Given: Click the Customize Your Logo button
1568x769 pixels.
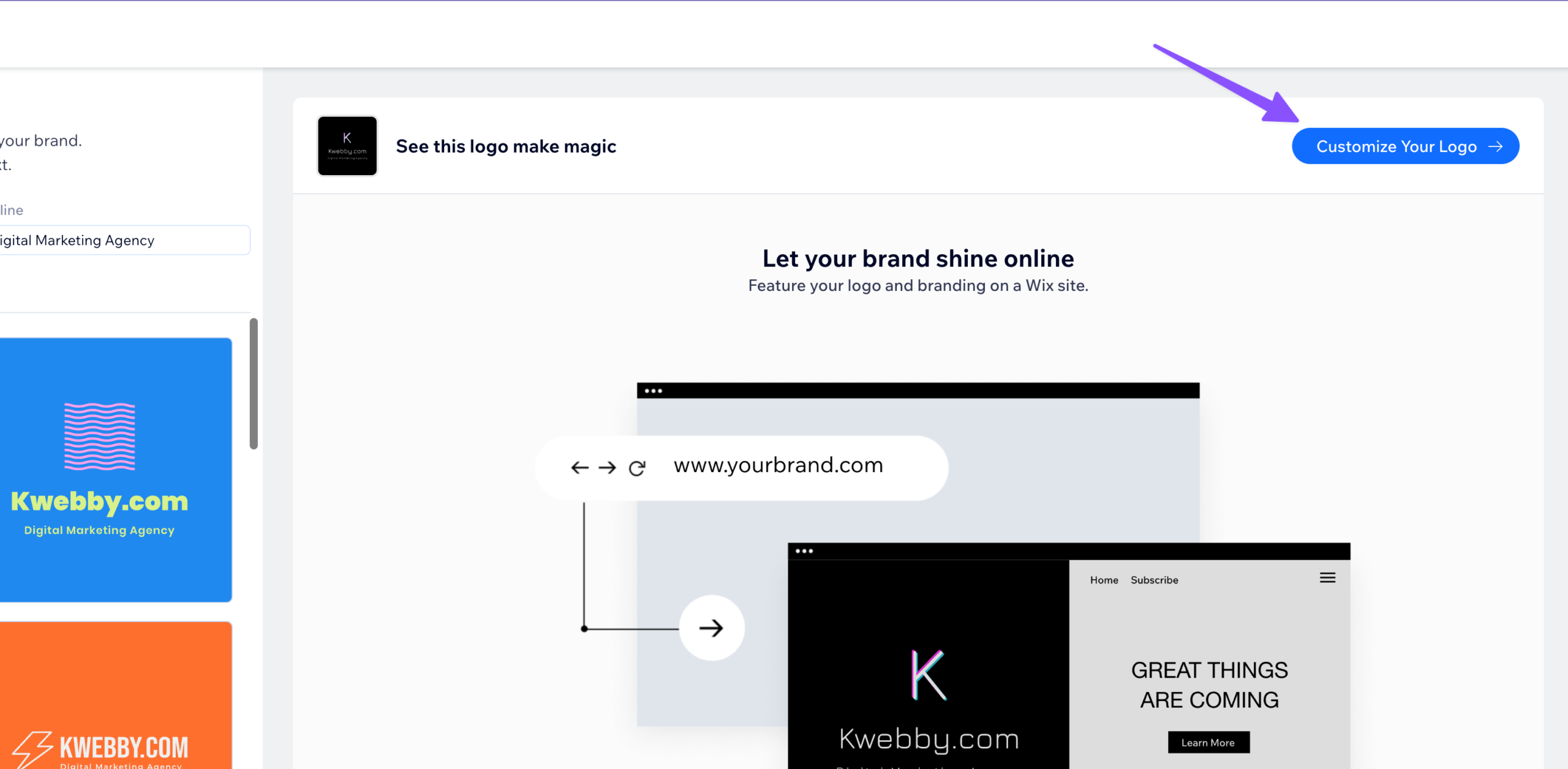Looking at the screenshot, I should (x=1404, y=146).
